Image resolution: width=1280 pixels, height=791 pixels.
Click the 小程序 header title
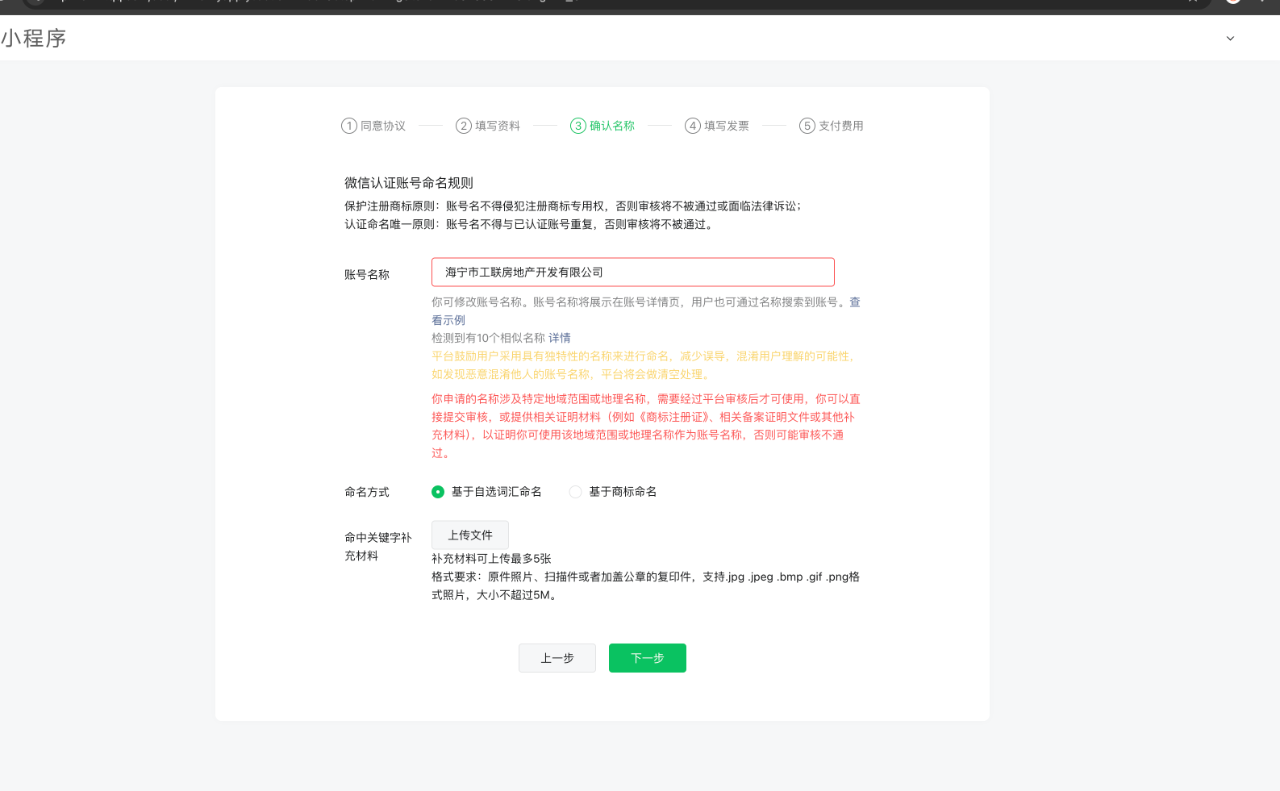(33, 39)
